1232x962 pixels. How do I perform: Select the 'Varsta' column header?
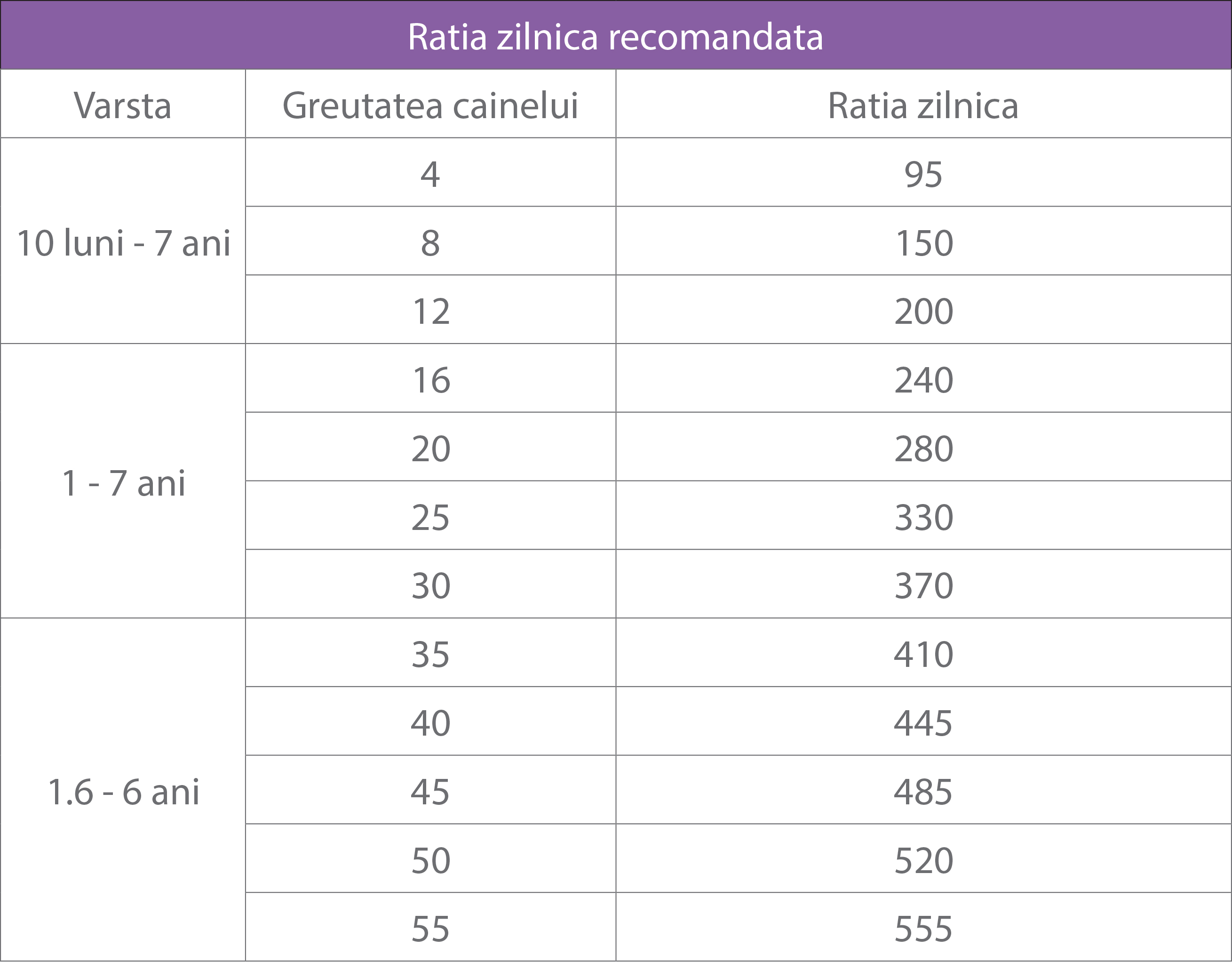(x=123, y=104)
